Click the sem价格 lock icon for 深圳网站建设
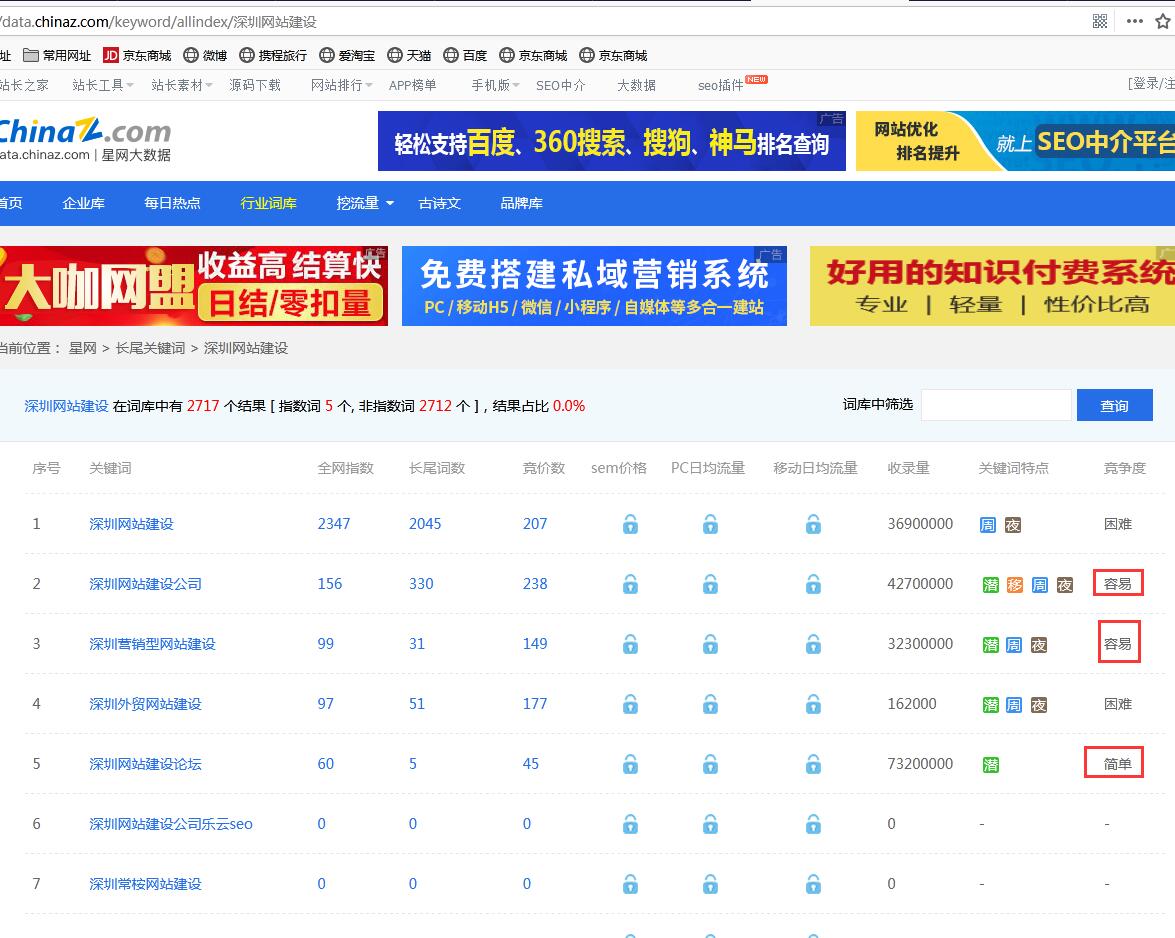This screenshot has width=1175, height=938. click(x=630, y=524)
